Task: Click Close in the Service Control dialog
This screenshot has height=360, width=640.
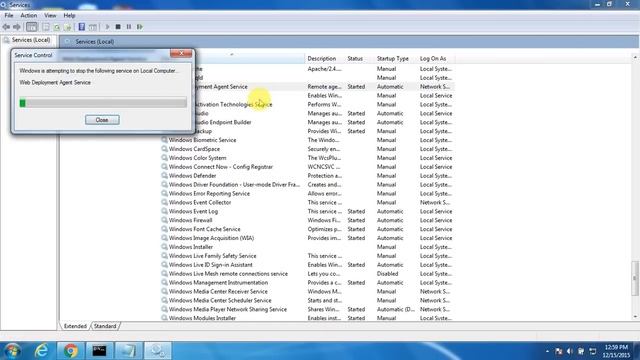Action: (x=102, y=120)
